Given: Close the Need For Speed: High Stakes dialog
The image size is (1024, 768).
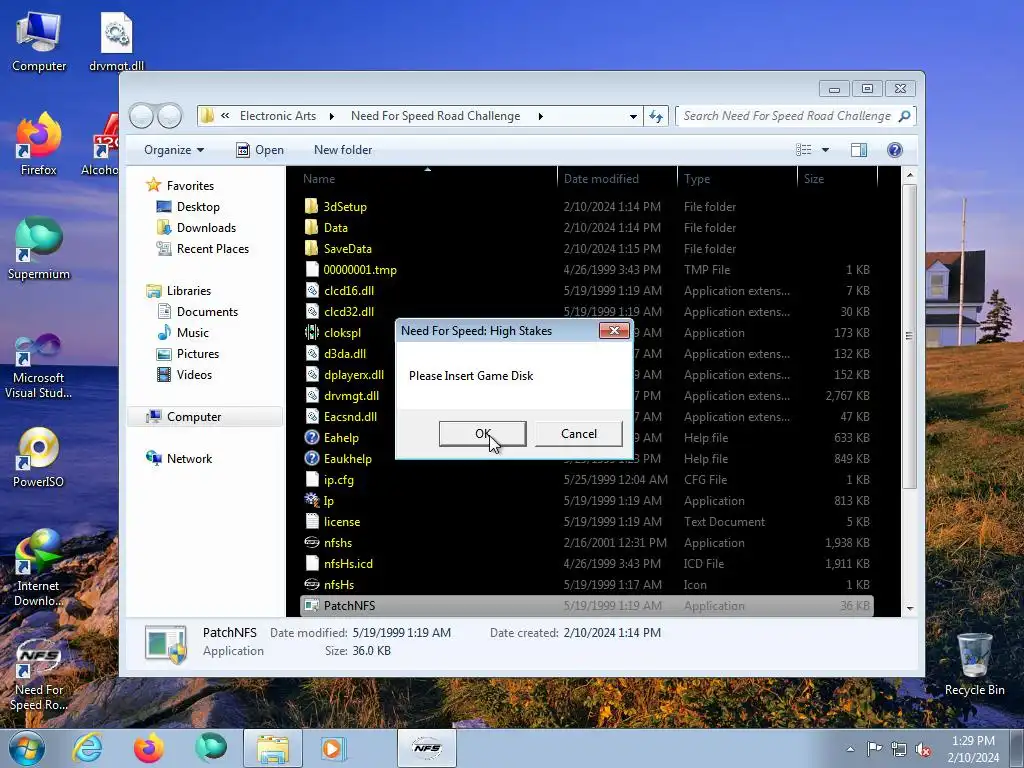Looking at the screenshot, I should (614, 330).
